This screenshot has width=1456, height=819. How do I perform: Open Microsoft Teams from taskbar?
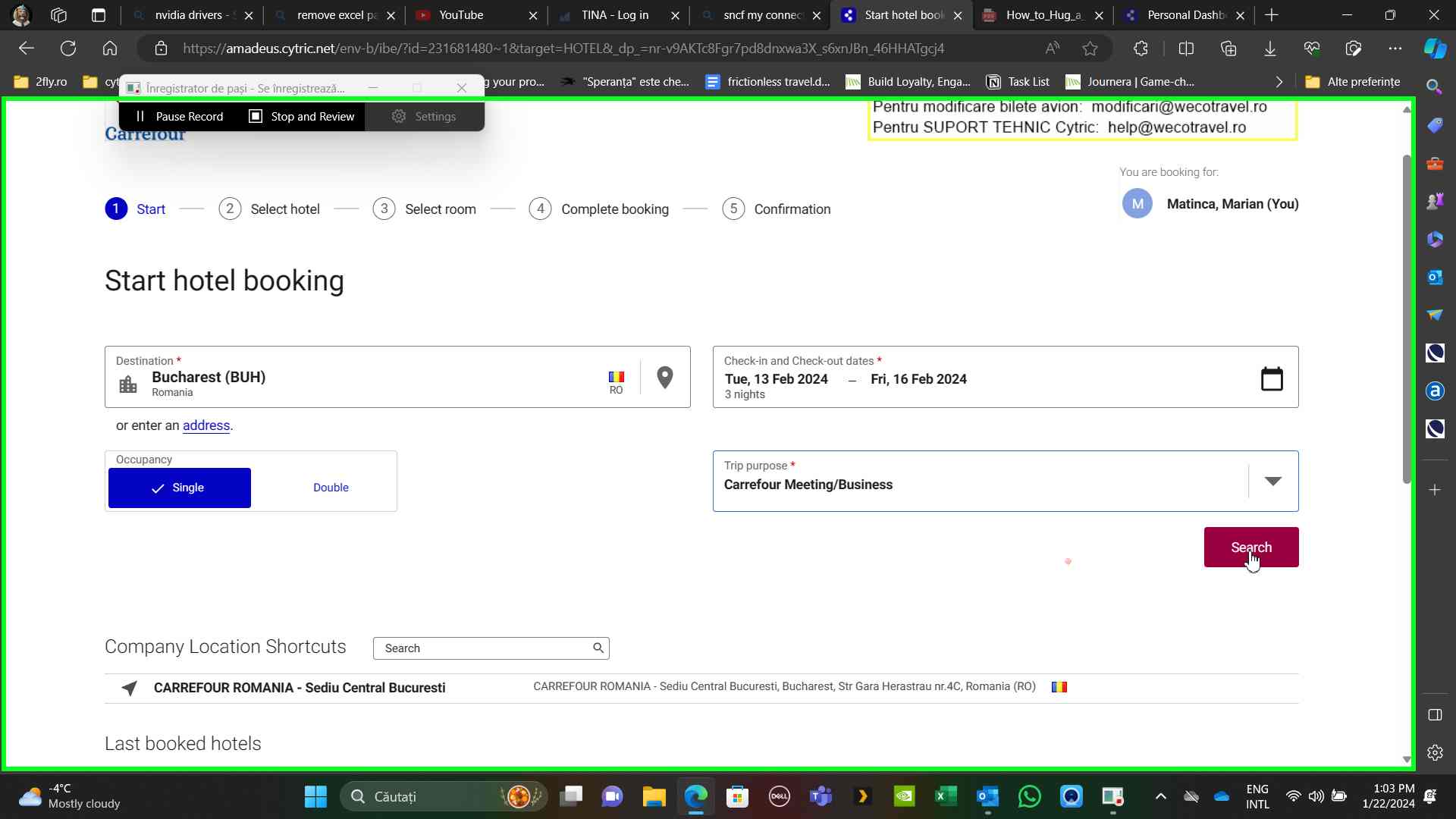tap(821, 796)
